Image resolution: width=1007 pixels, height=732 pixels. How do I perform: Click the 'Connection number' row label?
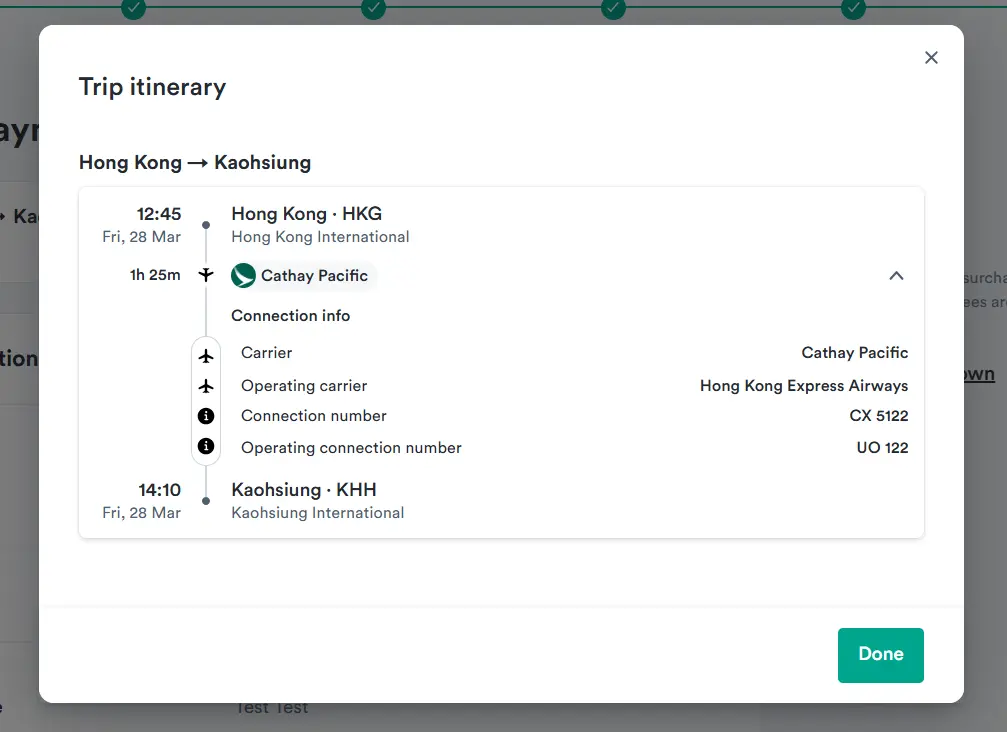313,416
